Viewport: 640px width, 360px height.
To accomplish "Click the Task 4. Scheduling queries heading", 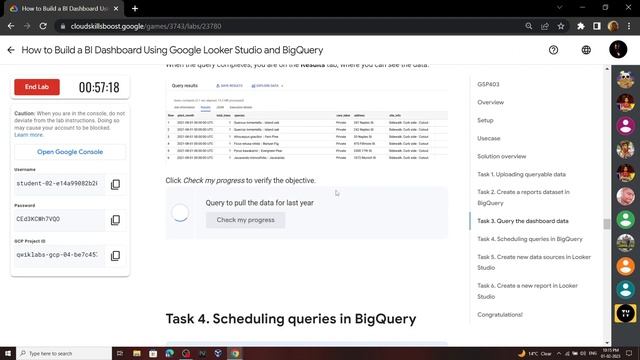I will point(291,319).
